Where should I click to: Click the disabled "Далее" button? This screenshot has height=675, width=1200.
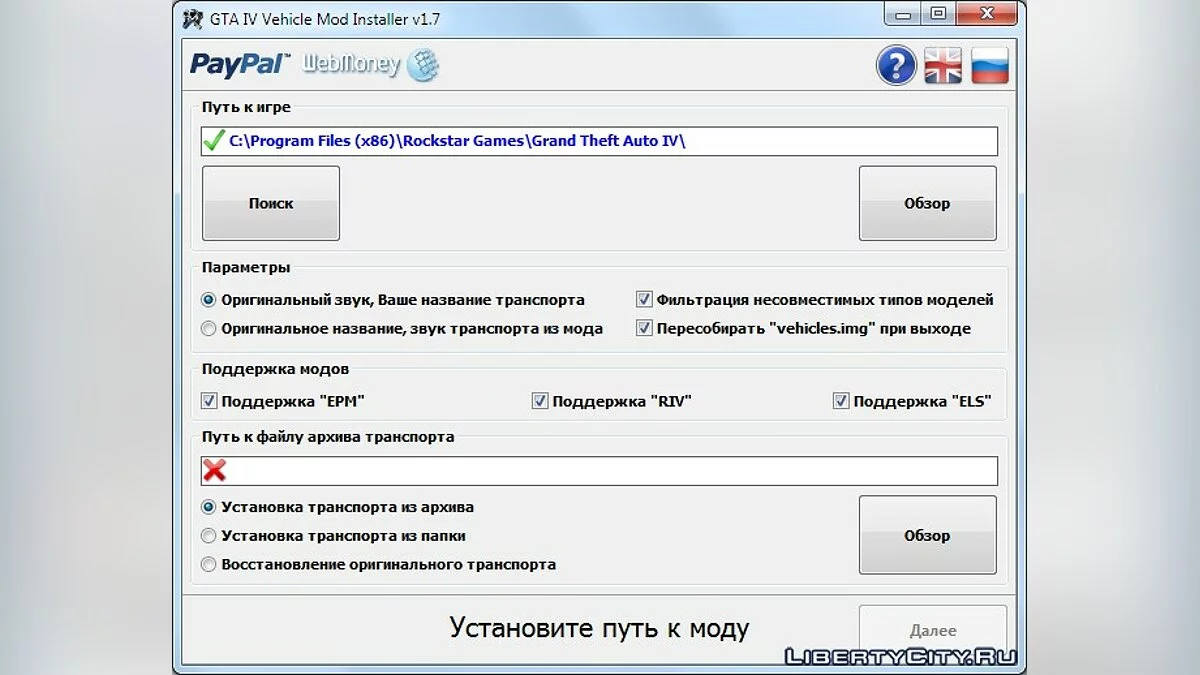pos(932,629)
